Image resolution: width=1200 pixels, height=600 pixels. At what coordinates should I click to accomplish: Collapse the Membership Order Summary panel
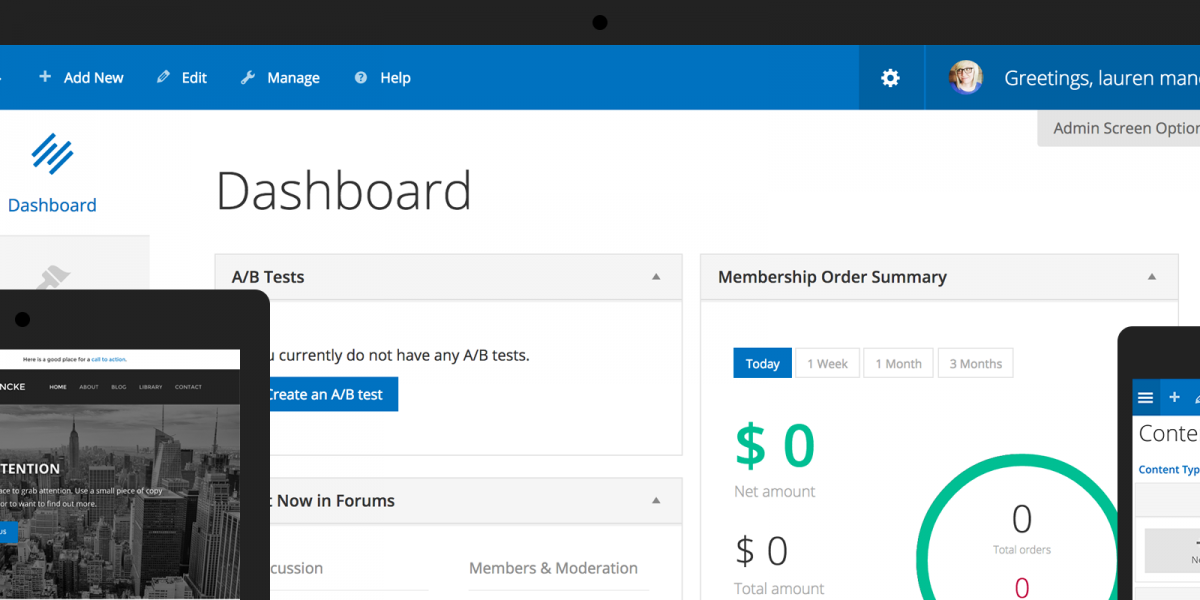pos(1152,277)
